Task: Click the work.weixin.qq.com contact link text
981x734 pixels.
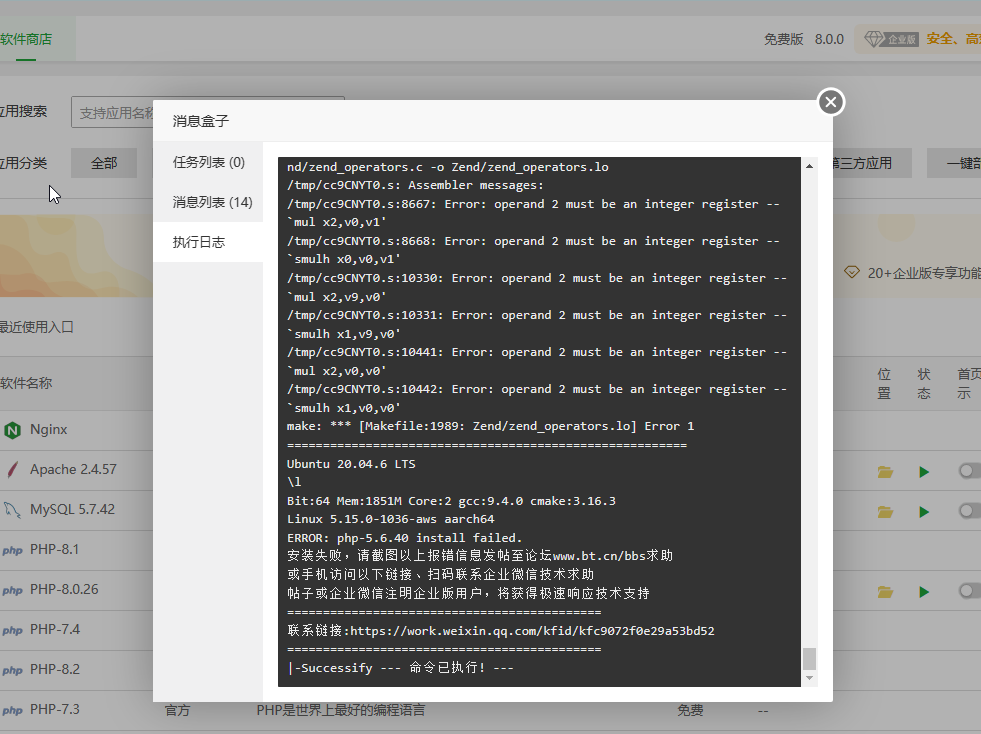Action: coord(532,631)
